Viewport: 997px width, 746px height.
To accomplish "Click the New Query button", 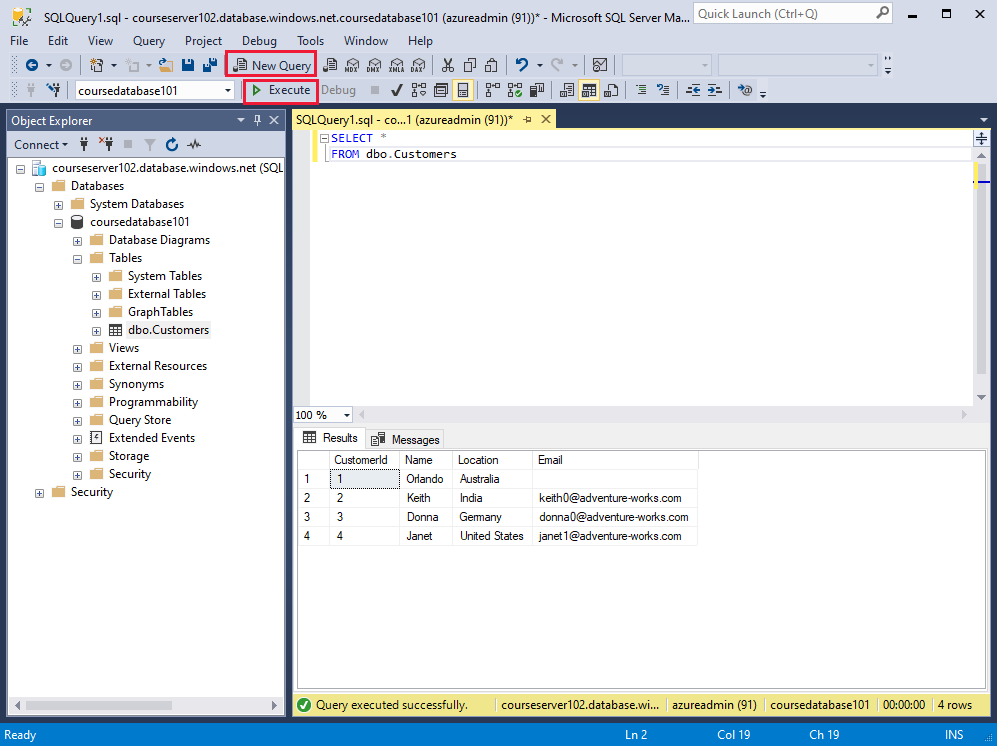I will tap(271, 64).
